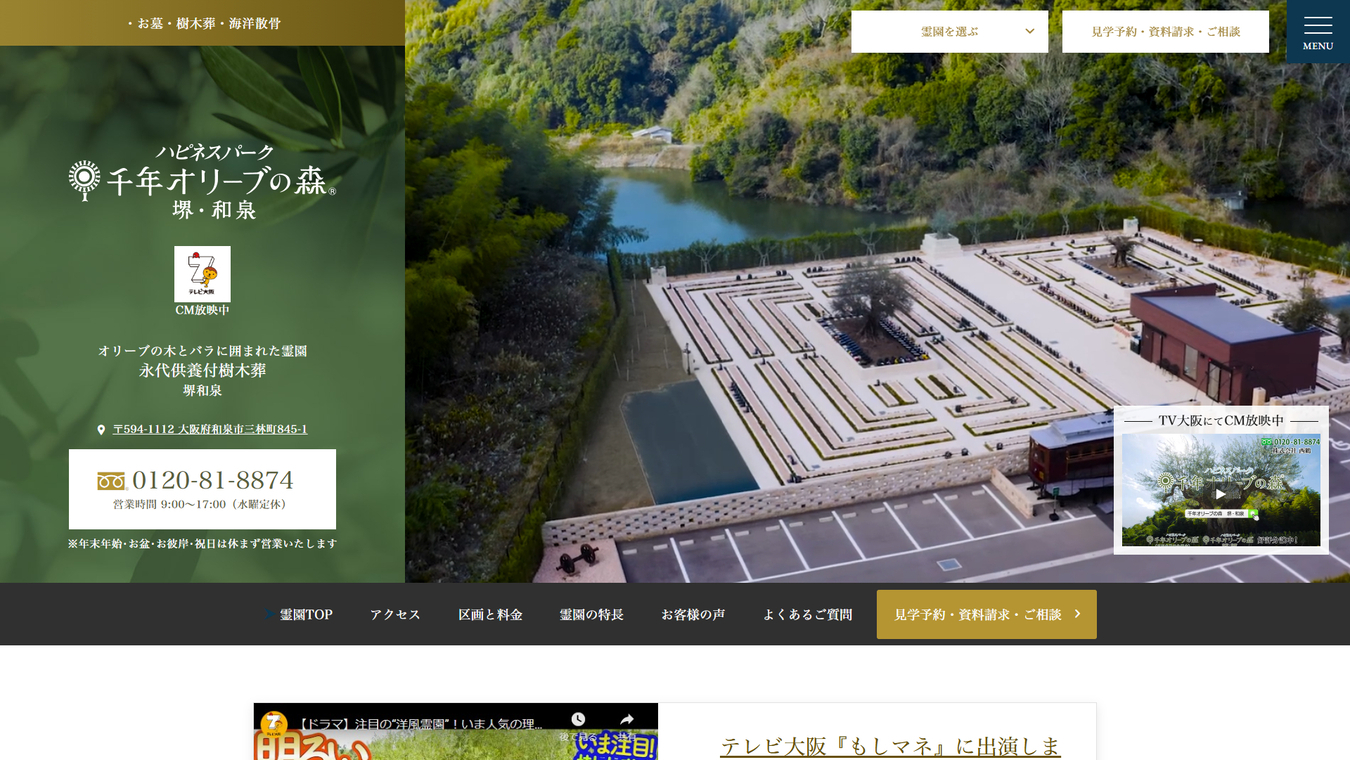Click the share arrow icon on the video
The width and height of the screenshot is (1350, 760).
[x=627, y=719]
